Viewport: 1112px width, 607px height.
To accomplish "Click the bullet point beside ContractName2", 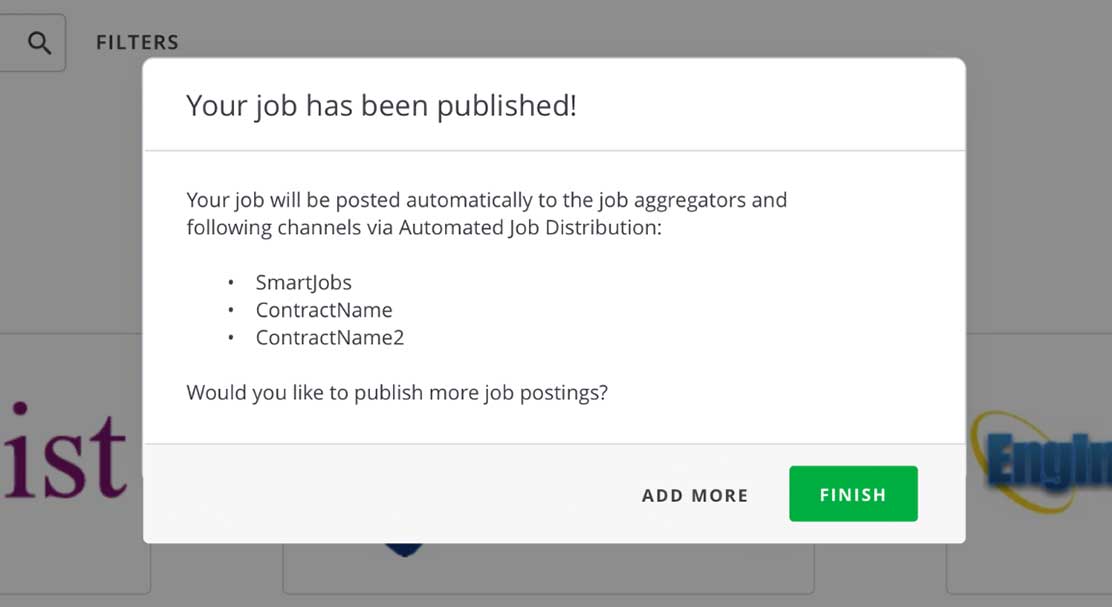I will click(x=231, y=339).
